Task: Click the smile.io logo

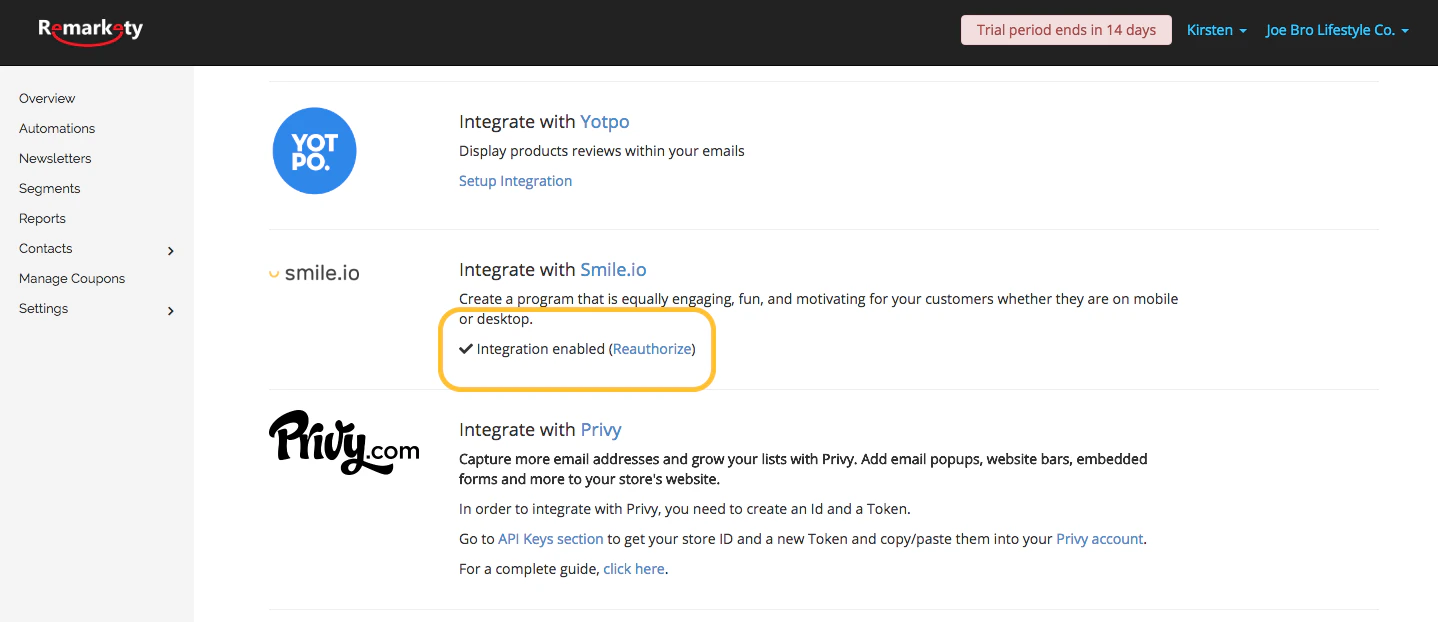Action: coord(314,272)
